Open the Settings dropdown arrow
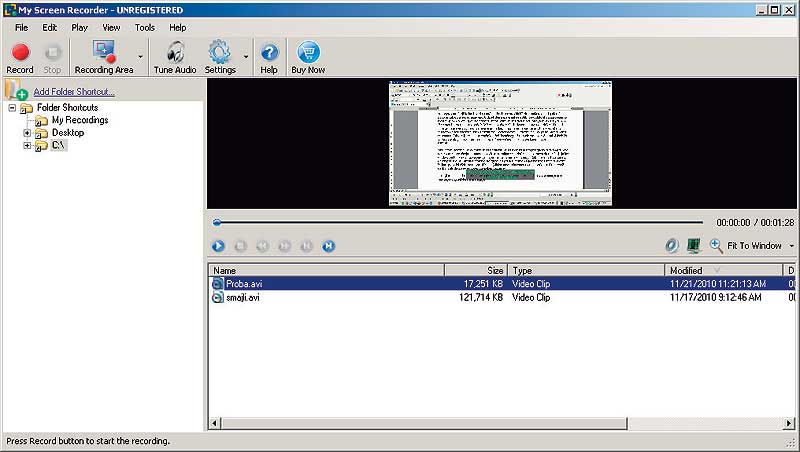This screenshot has width=800, height=452. pos(245,57)
